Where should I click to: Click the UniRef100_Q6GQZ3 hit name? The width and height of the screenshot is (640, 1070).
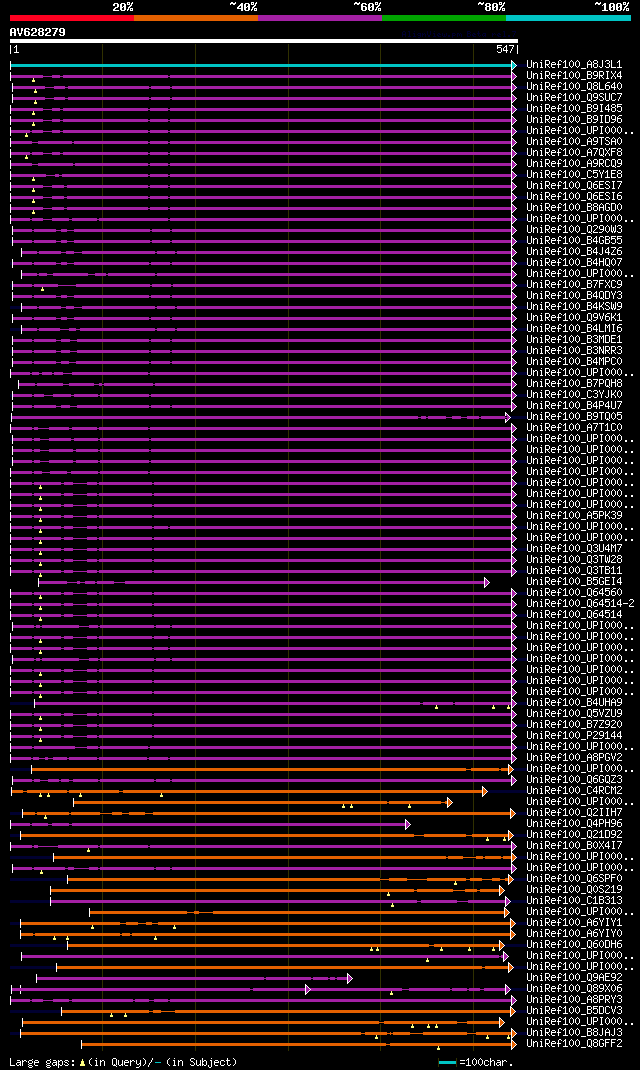click(574, 780)
